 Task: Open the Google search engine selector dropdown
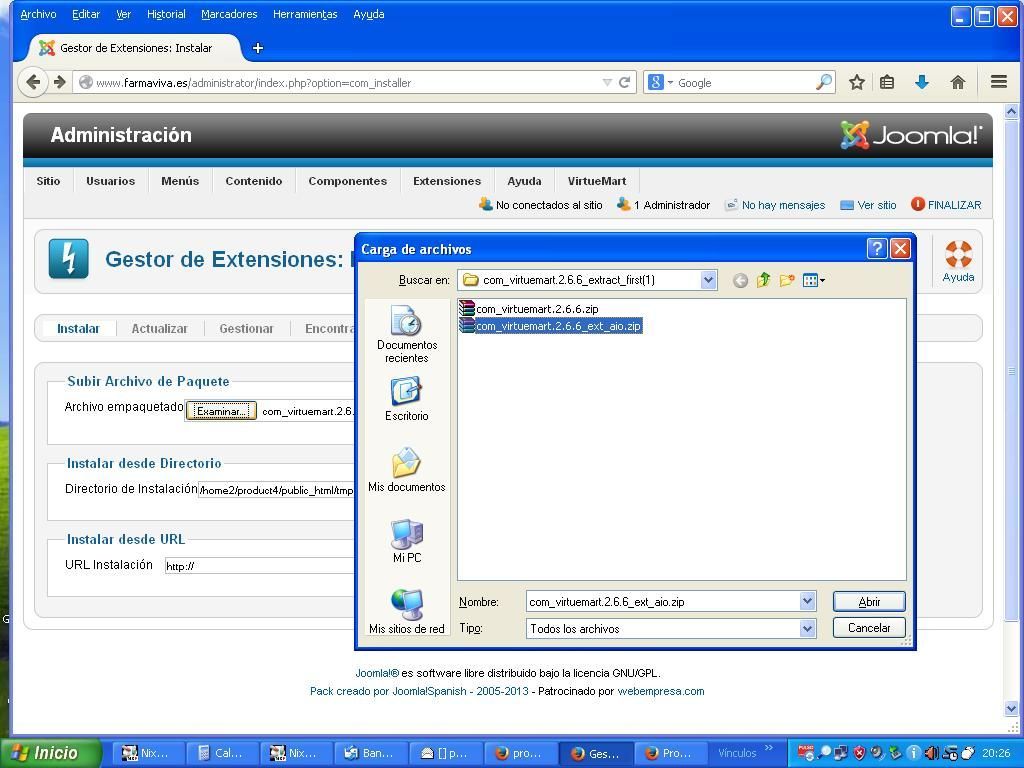tap(660, 82)
